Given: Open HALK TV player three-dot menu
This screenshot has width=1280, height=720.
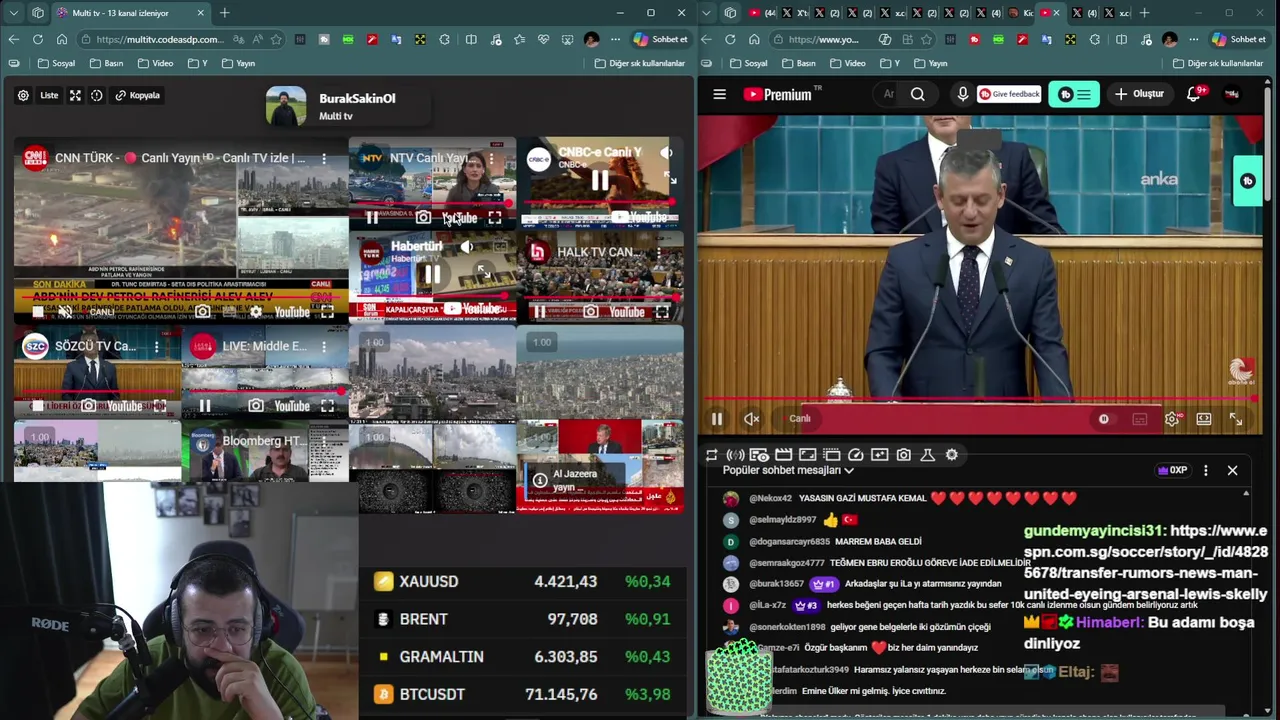Looking at the screenshot, I should (x=659, y=252).
